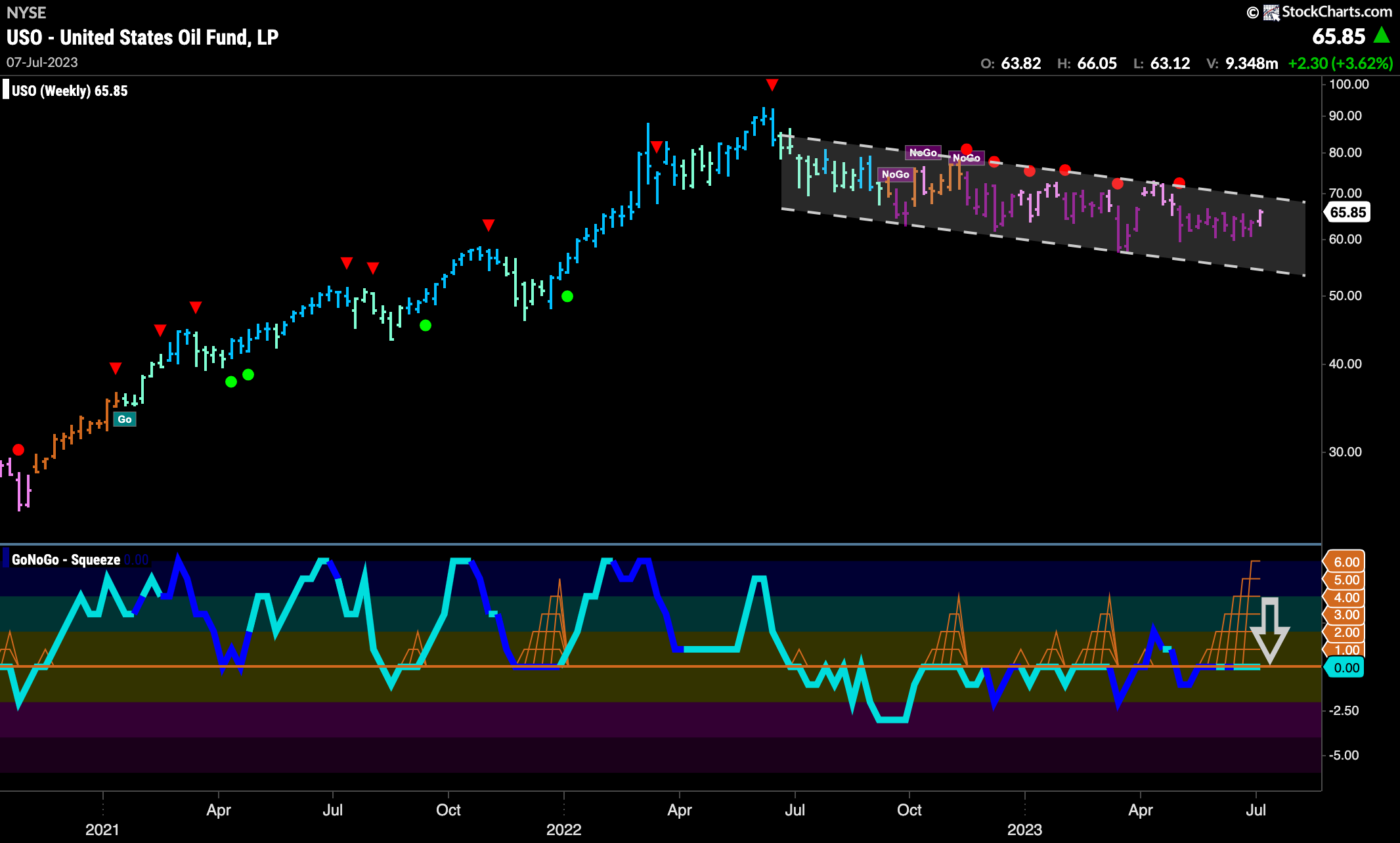The height and width of the screenshot is (843, 1400).
Task: Click the -2.50 oscillator axis label
Action: coord(1344,710)
